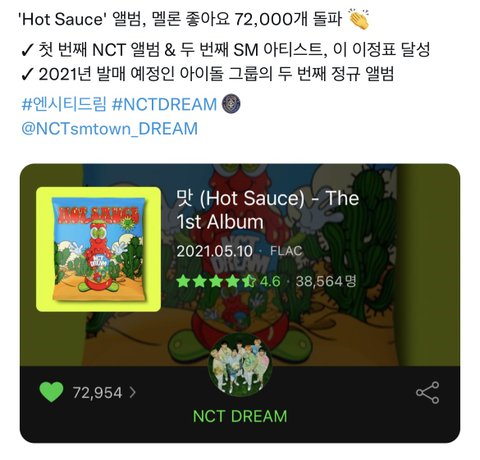Click the NCT DREAM green artist name
The image size is (480, 460).
pos(240,416)
